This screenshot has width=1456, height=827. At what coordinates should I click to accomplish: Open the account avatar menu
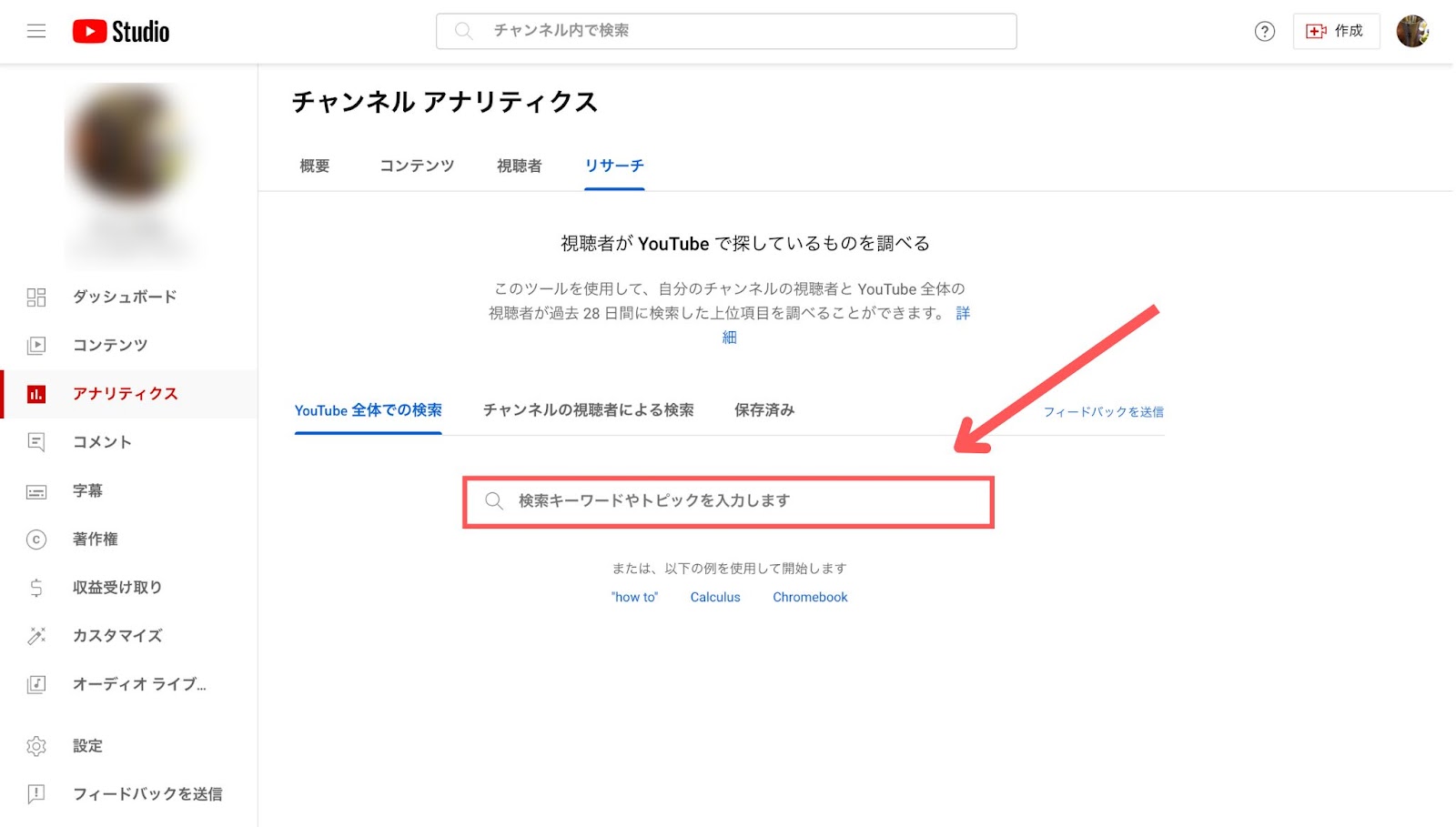pyautogui.click(x=1412, y=31)
